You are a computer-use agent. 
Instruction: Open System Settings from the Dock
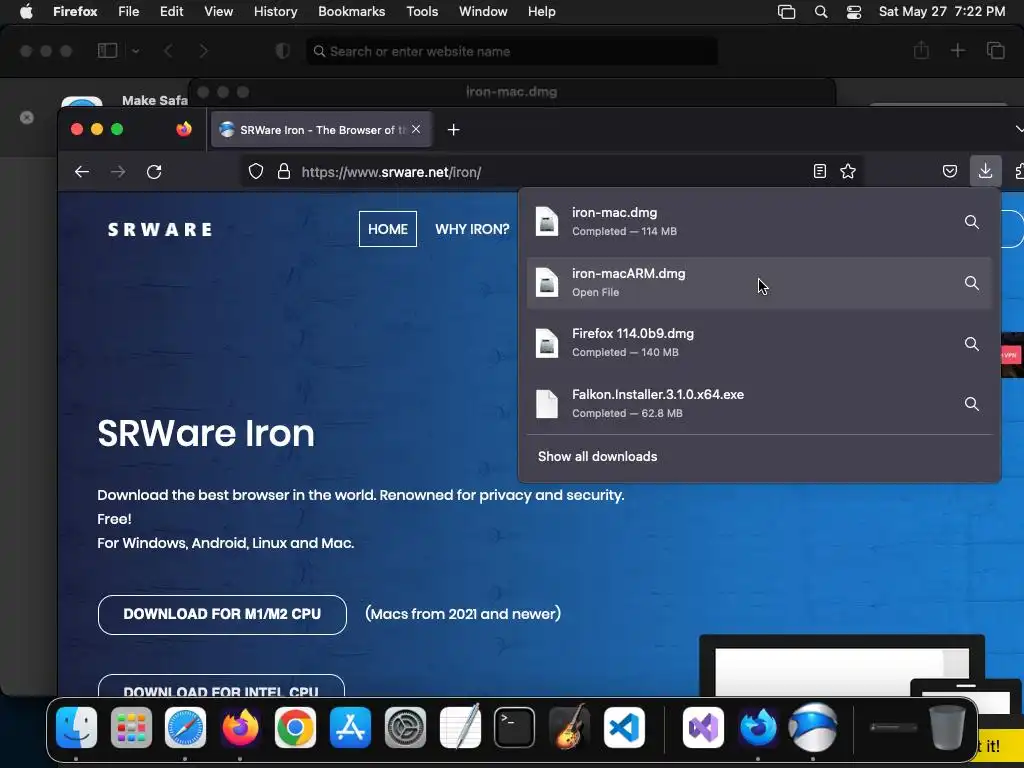point(405,727)
